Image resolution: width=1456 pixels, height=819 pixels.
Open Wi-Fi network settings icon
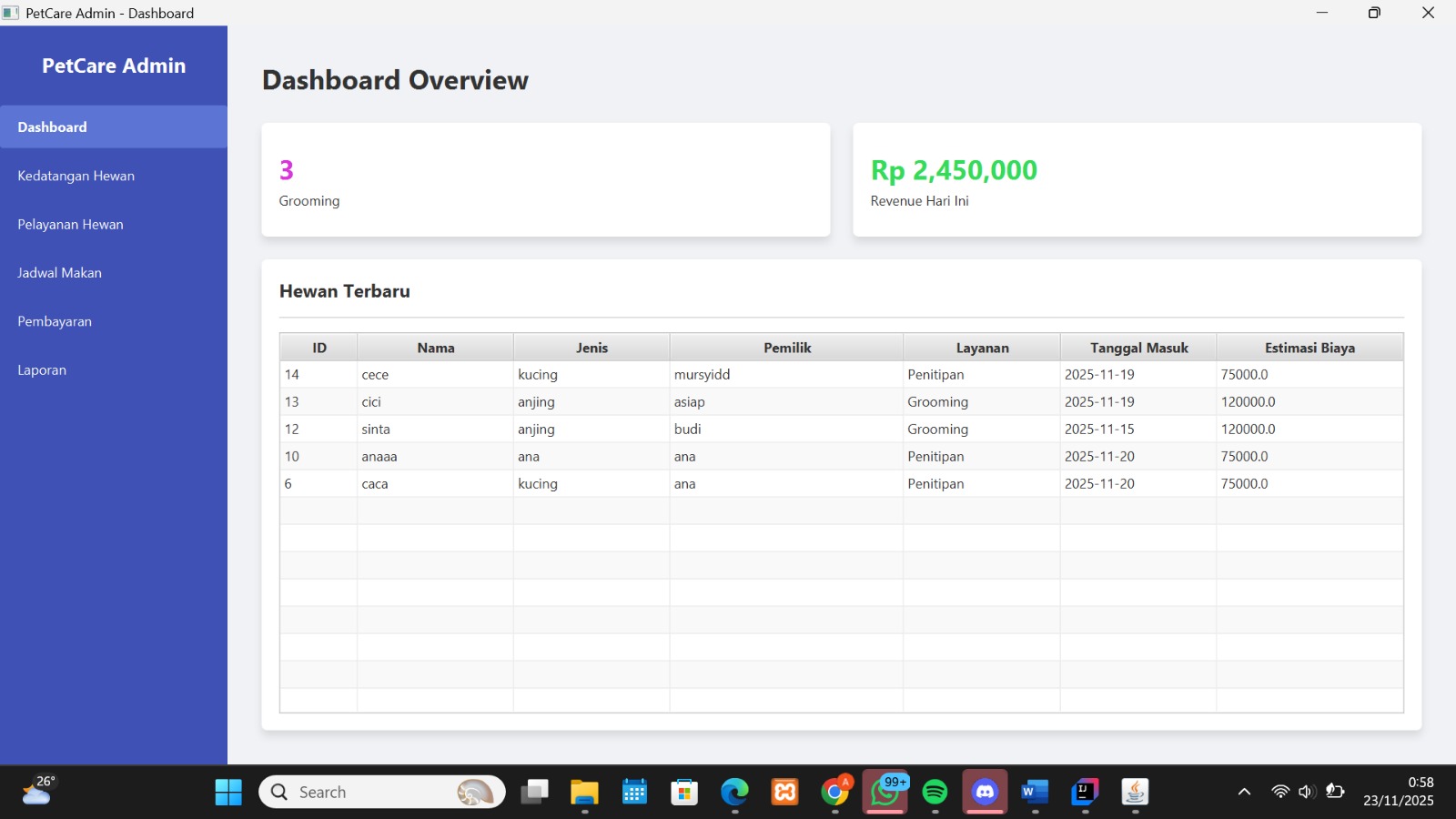pyautogui.click(x=1280, y=792)
